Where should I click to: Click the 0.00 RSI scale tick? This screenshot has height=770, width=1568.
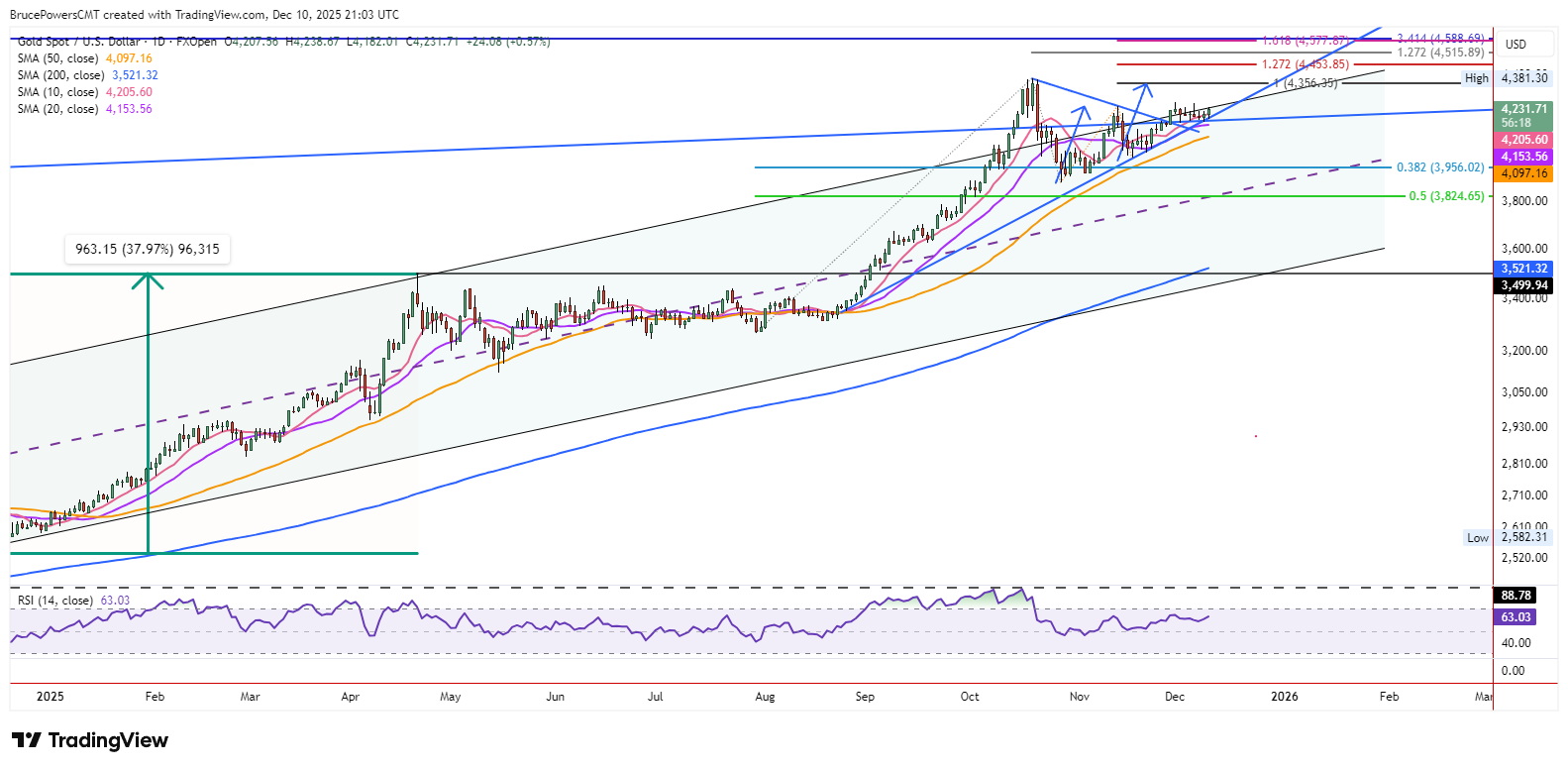tap(1513, 671)
